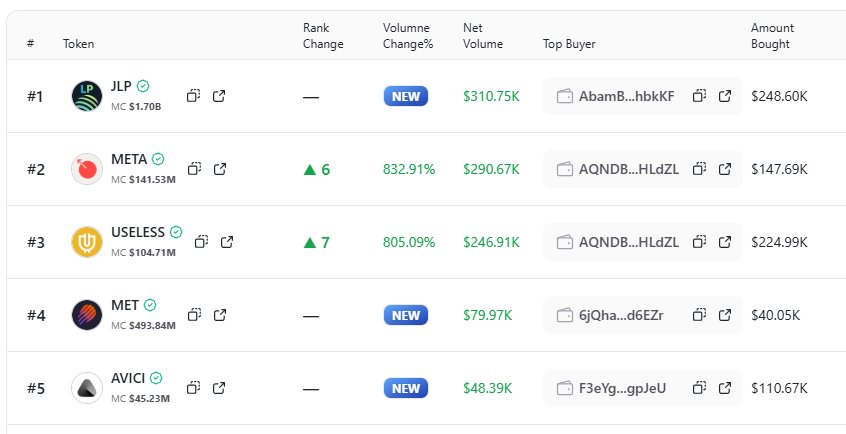Copy the F3eYg...gpJeU wallet address

pyautogui.click(x=700, y=388)
